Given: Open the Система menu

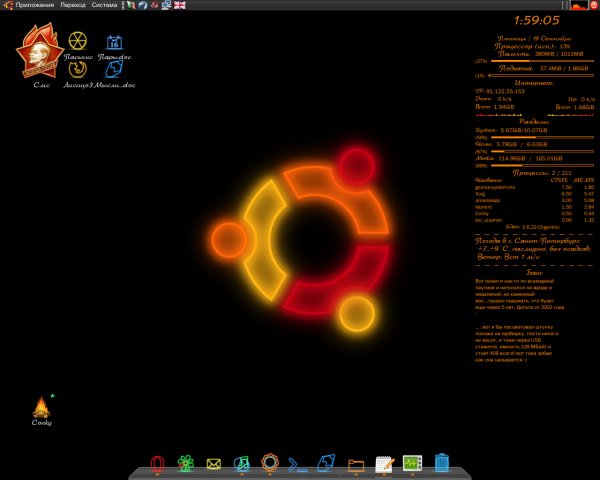Looking at the screenshot, I should coord(104,5).
